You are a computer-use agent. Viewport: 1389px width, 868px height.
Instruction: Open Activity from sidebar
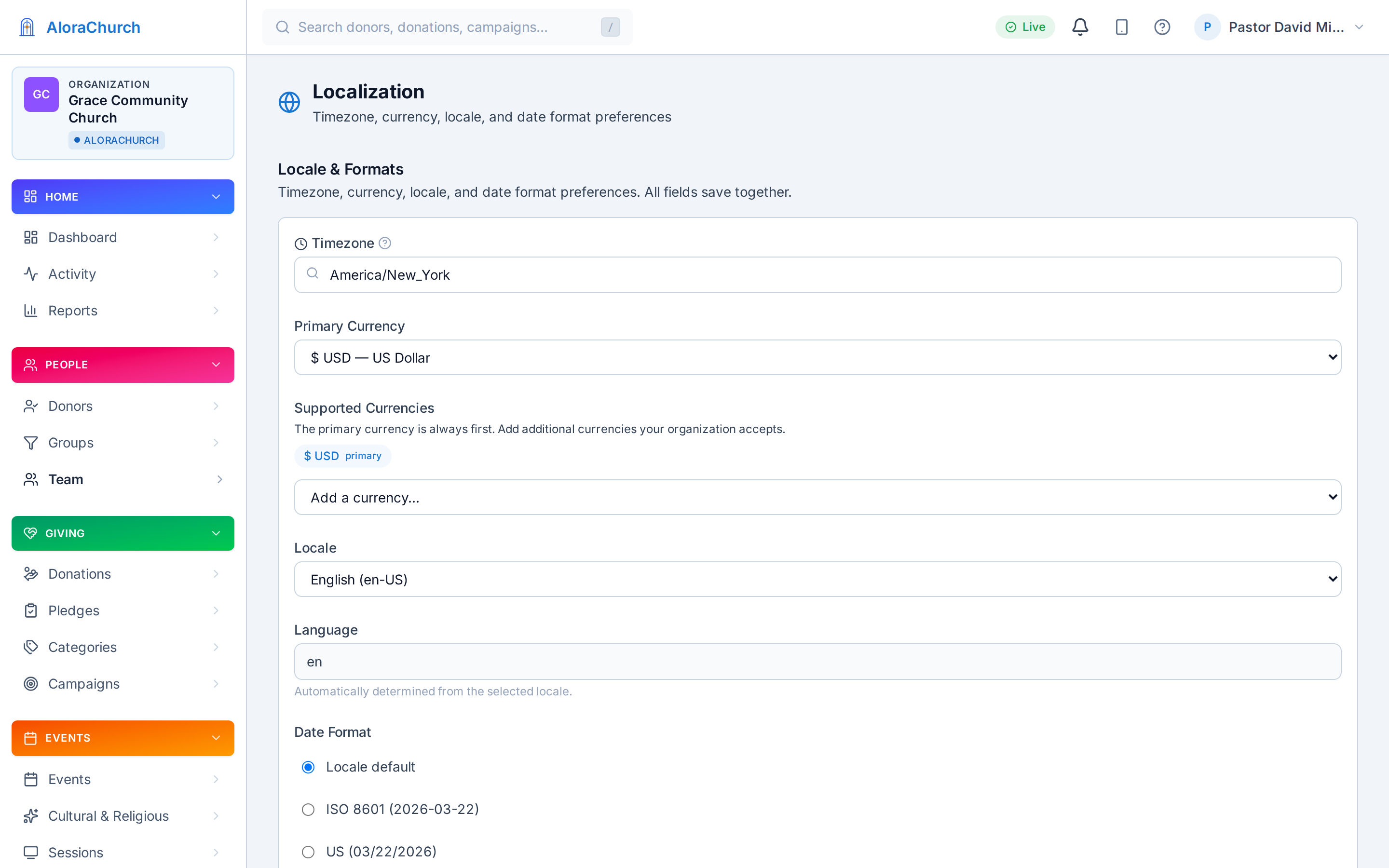[x=123, y=274]
